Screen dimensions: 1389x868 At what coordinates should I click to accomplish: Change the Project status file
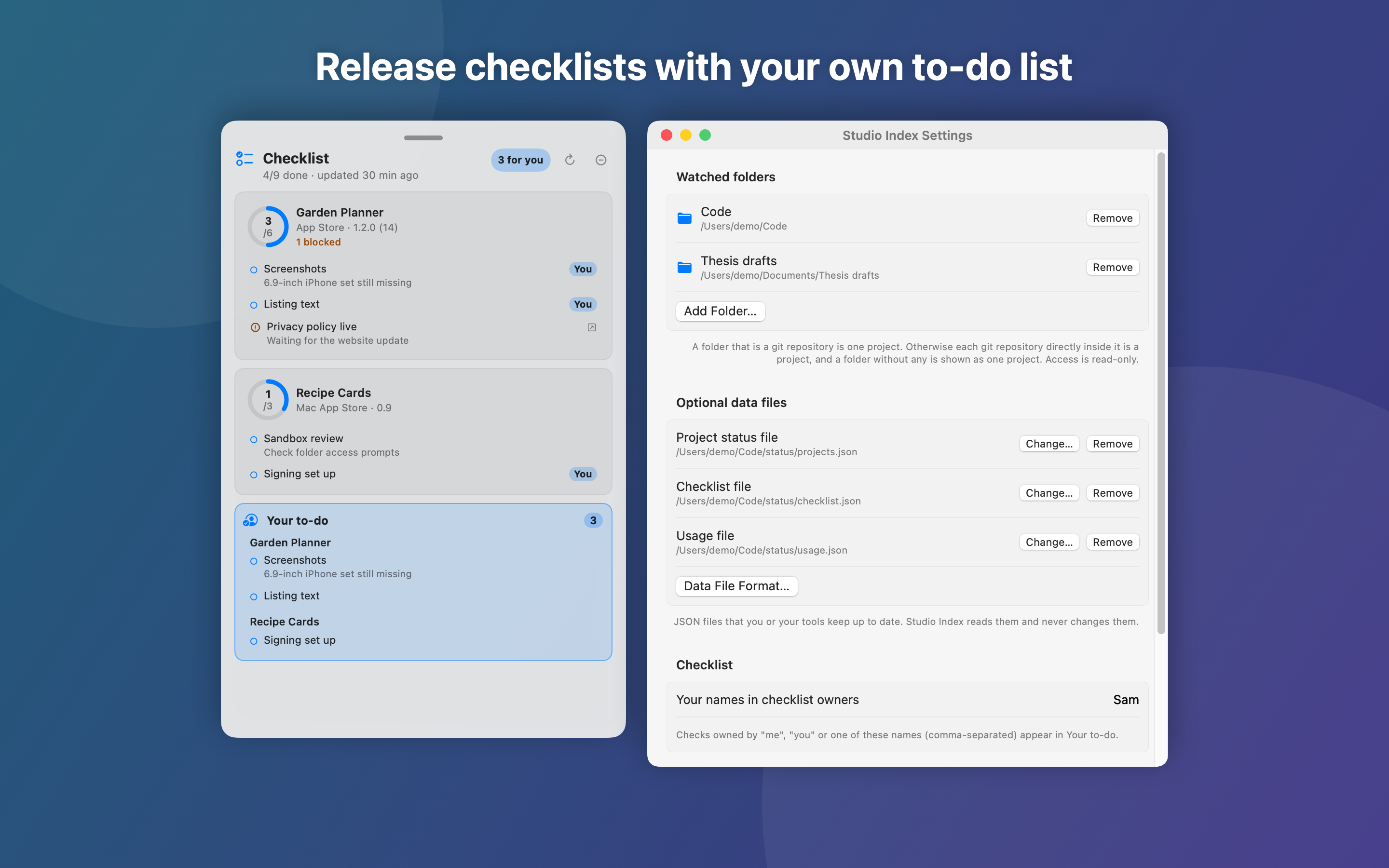click(1049, 444)
